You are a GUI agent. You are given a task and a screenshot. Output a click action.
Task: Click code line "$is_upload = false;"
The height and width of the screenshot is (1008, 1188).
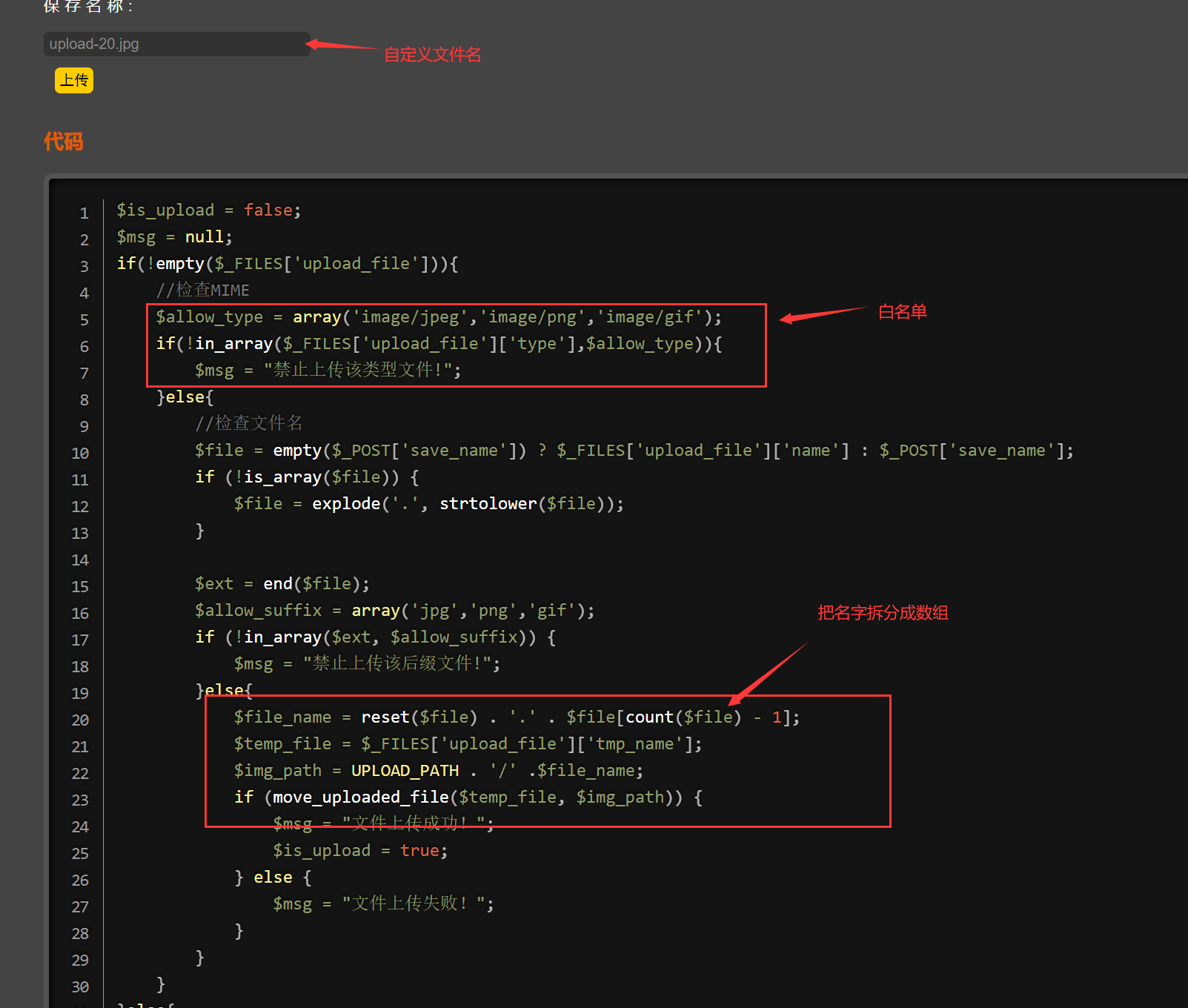(209, 210)
